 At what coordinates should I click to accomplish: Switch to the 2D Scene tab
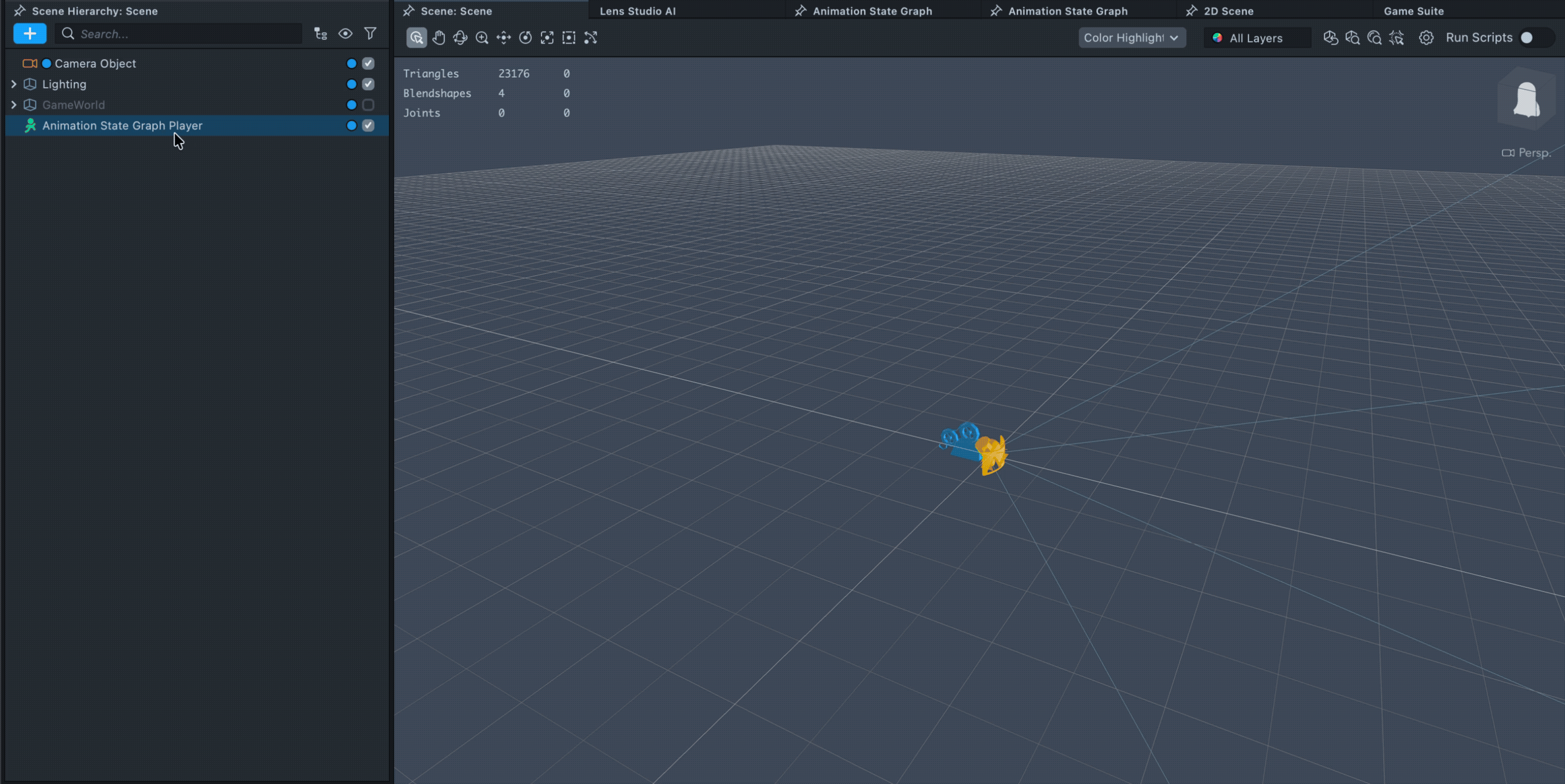pyautogui.click(x=1228, y=11)
